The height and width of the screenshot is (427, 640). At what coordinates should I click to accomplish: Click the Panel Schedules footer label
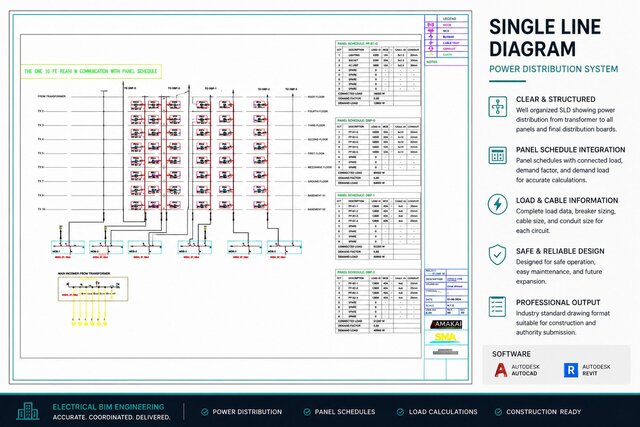pyautogui.click(x=345, y=412)
